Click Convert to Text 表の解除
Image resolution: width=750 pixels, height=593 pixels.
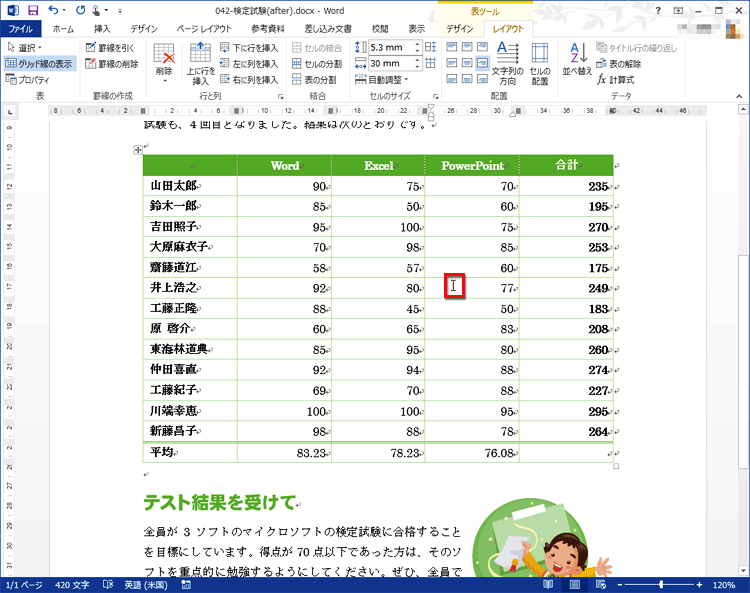(618, 64)
